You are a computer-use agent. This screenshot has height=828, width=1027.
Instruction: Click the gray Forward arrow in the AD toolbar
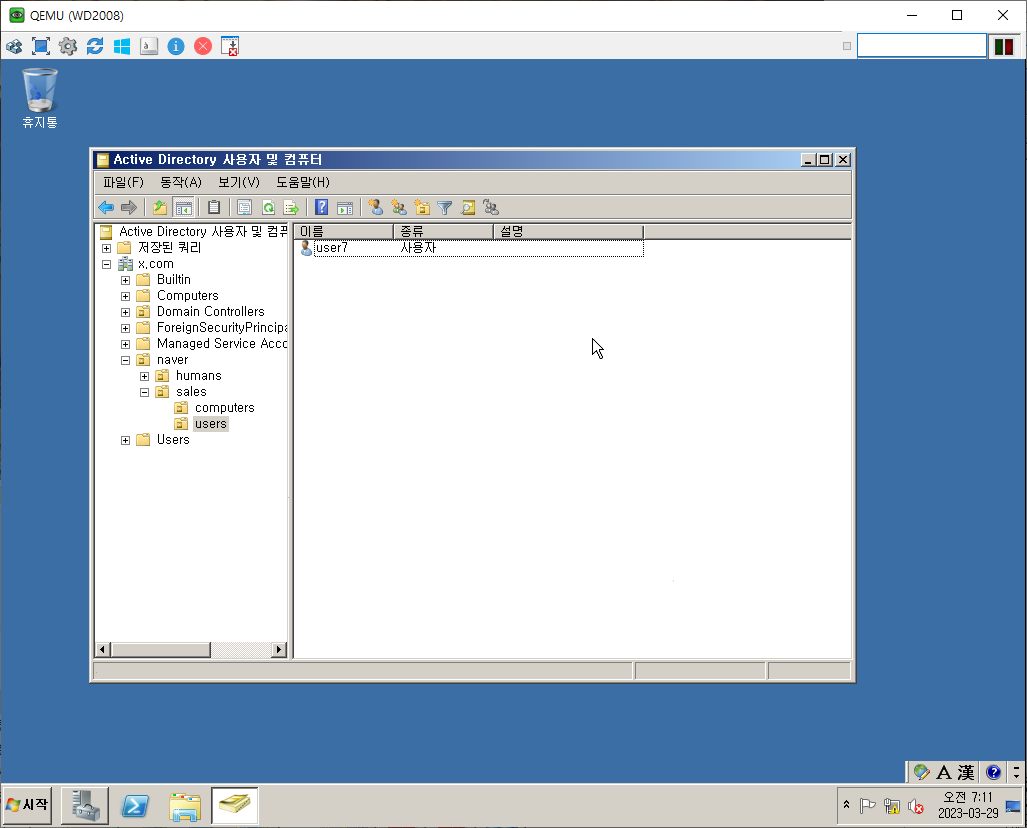point(129,208)
